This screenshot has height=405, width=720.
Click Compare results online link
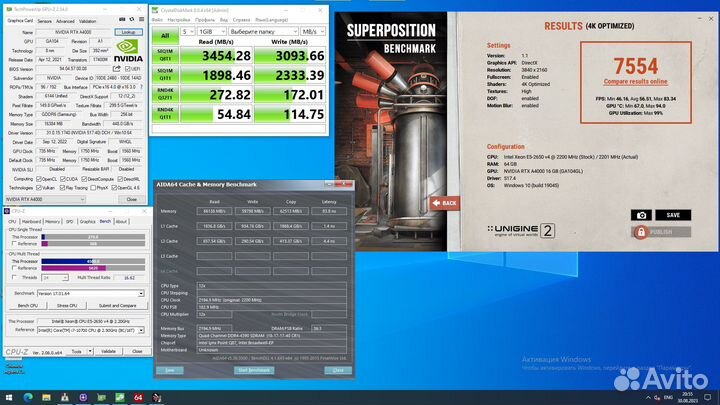[x=636, y=82]
